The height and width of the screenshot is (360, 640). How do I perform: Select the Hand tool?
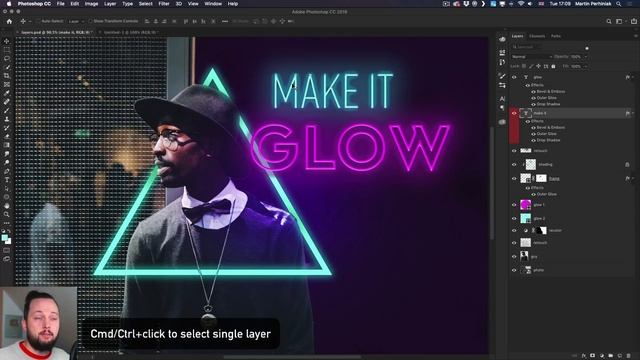click(x=7, y=205)
